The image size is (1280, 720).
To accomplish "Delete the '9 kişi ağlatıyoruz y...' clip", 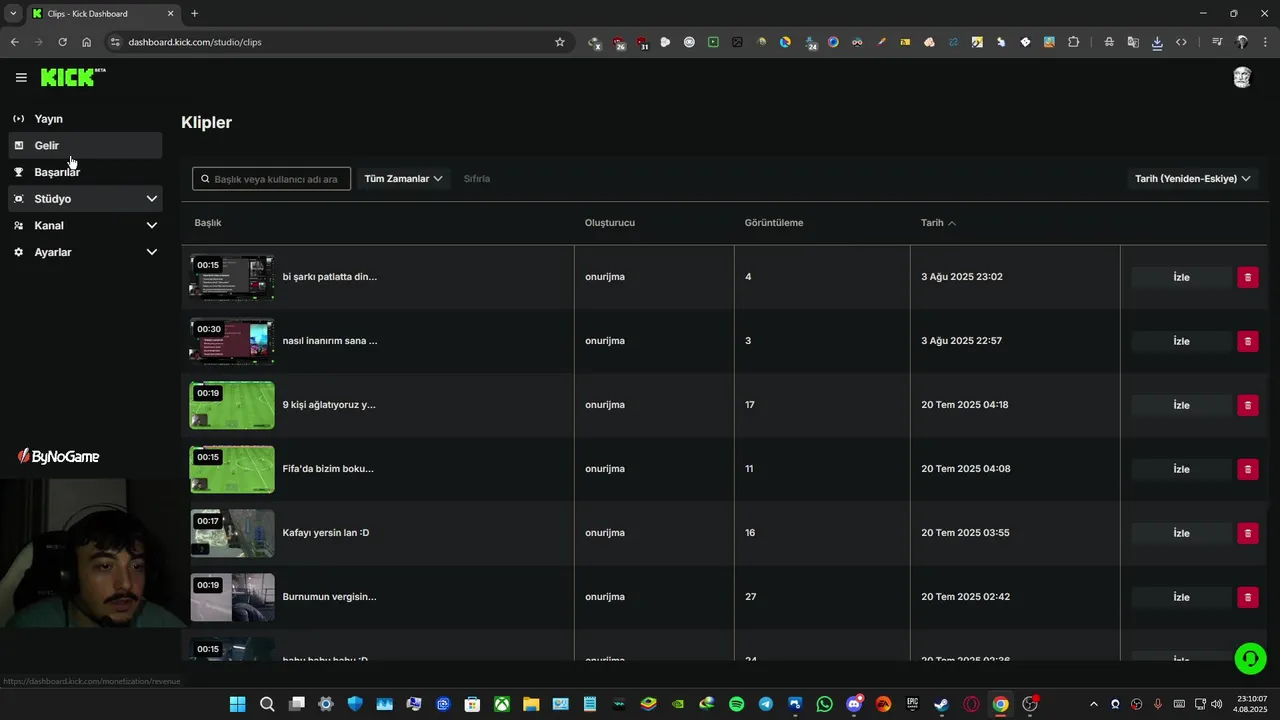I will [1247, 405].
